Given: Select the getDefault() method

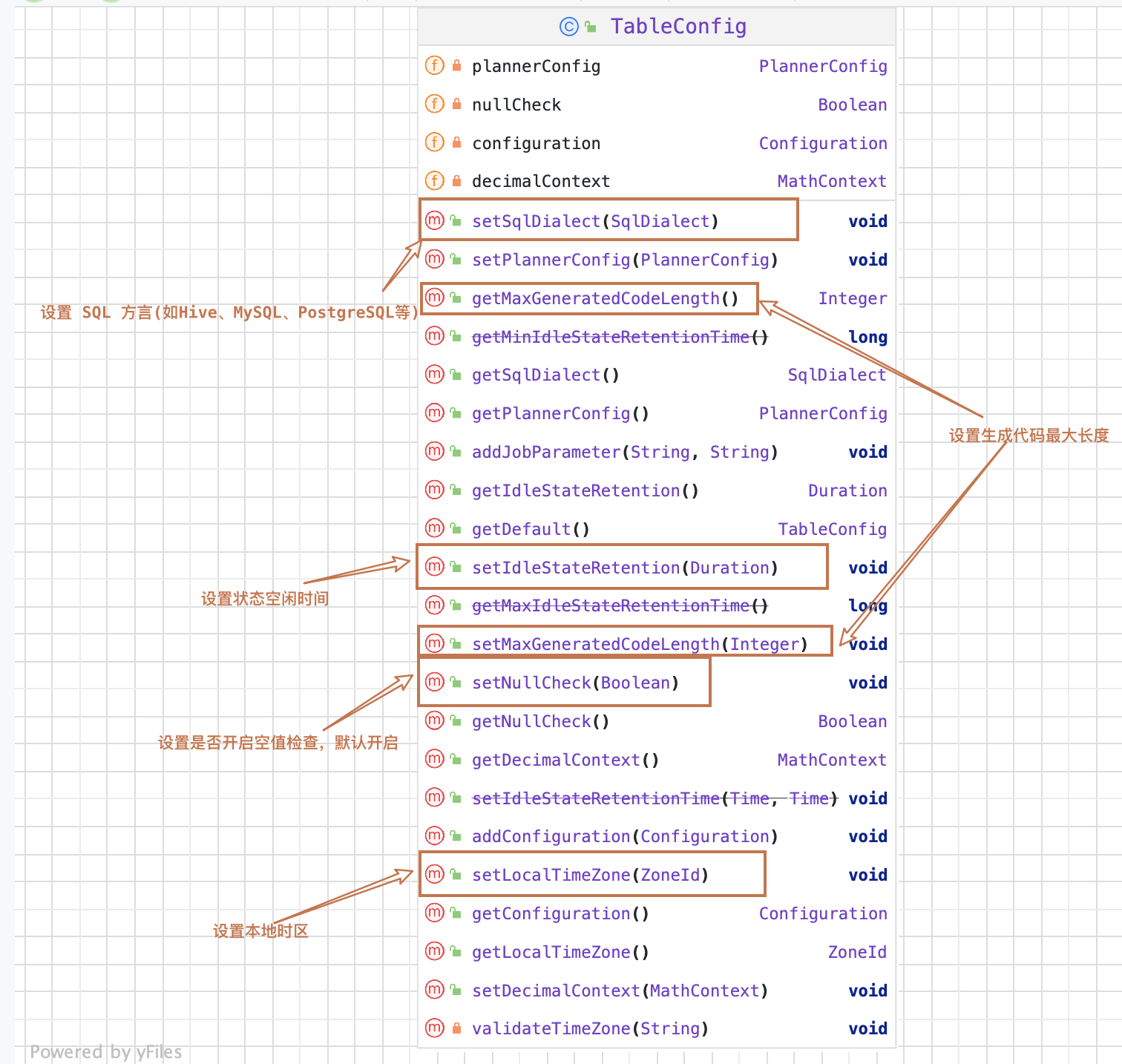Looking at the screenshot, I should click(x=531, y=529).
